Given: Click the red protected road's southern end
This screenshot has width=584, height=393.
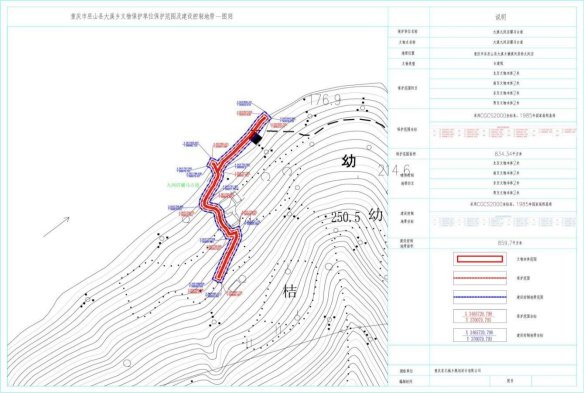Looking at the screenshot, I should pos(218,277).
